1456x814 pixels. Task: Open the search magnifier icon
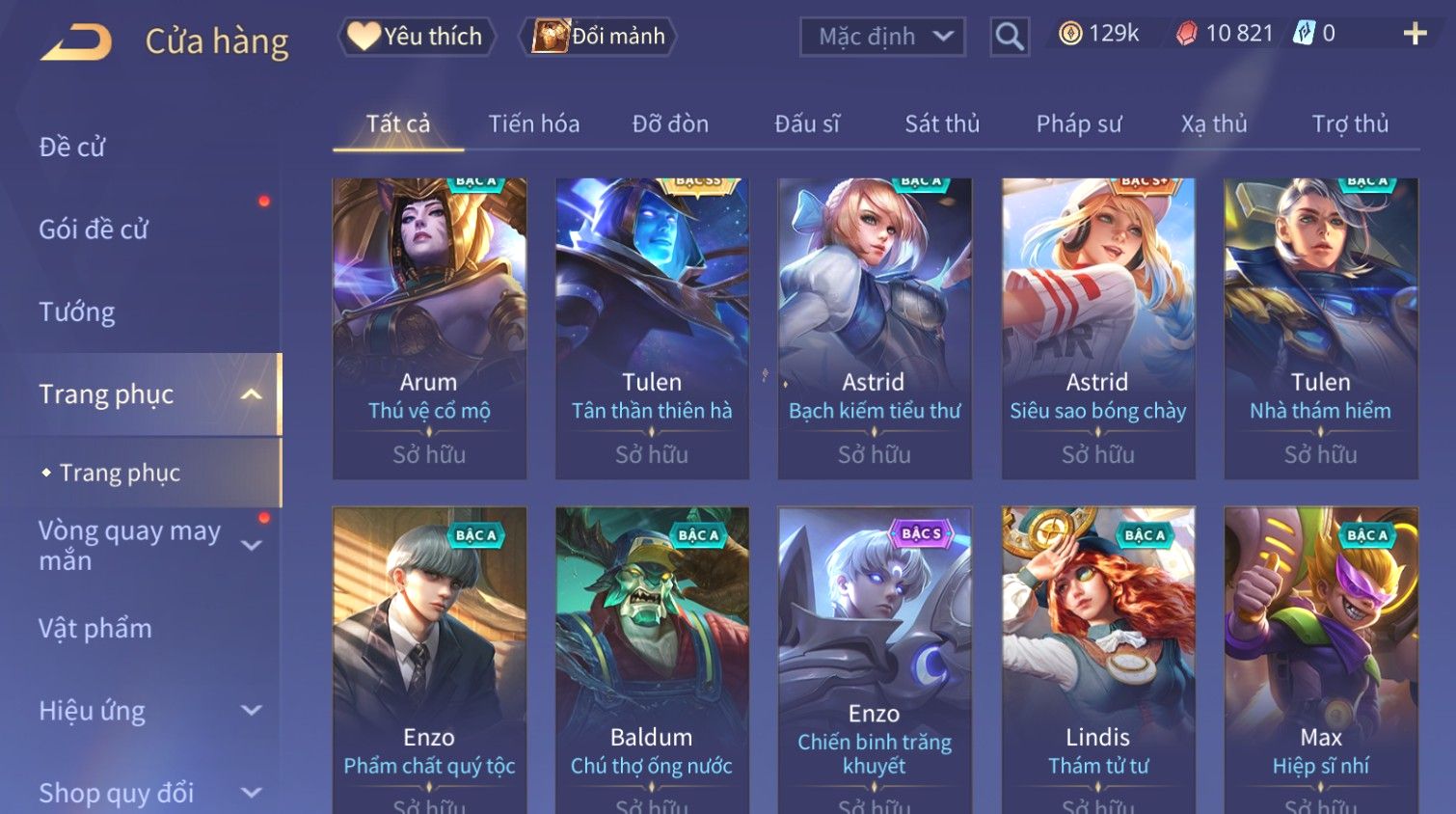(1010, 37)
